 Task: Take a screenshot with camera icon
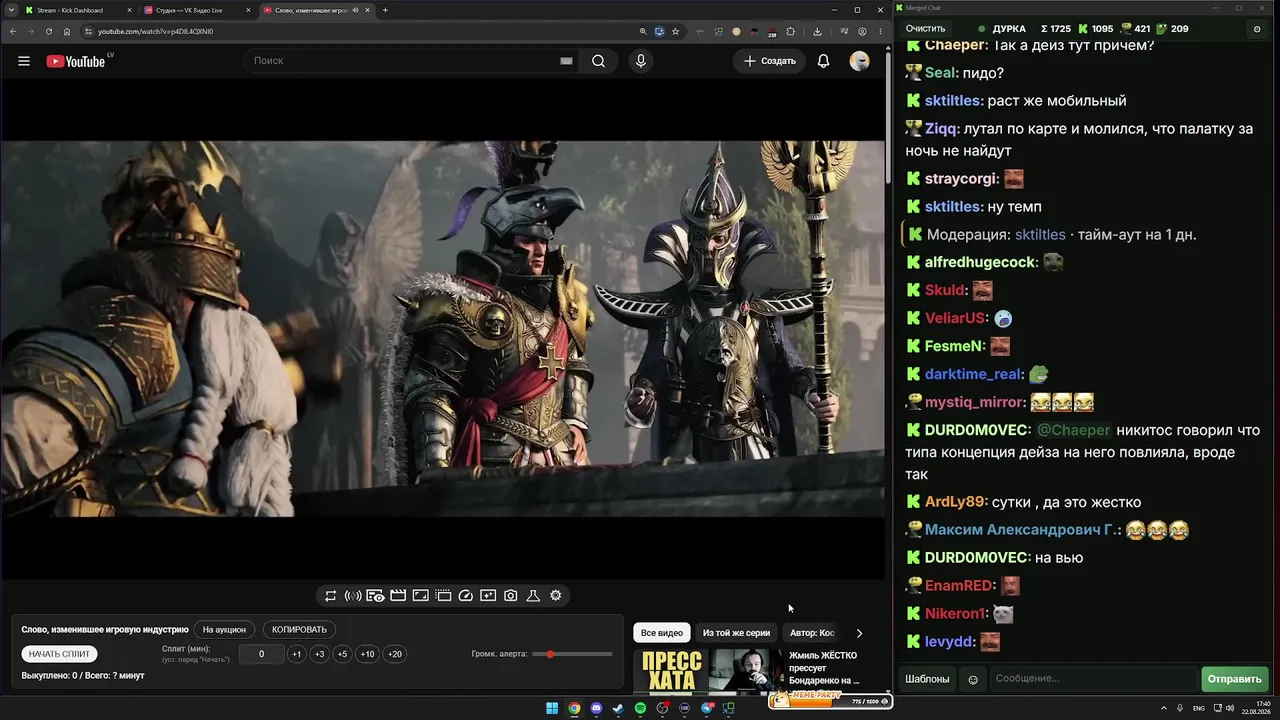511,596
